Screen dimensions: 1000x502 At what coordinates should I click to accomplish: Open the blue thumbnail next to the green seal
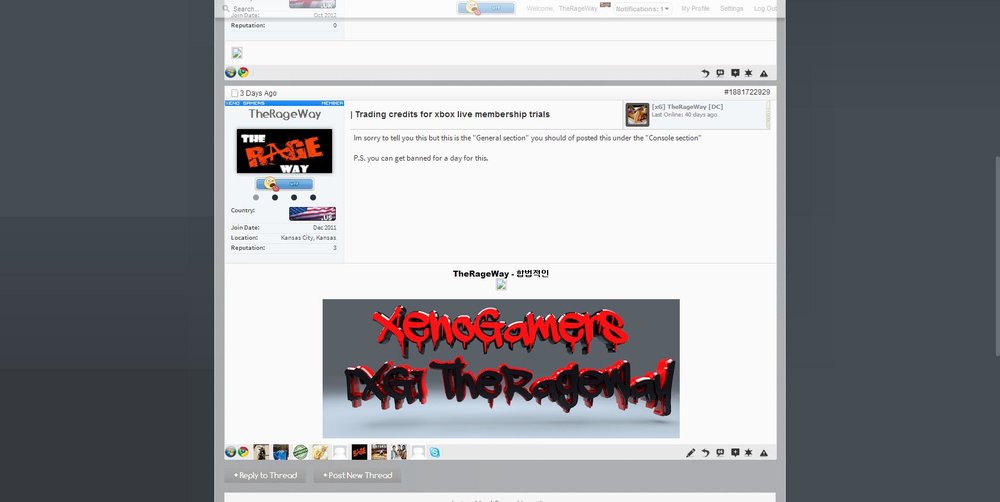pyautogui.click(x=281, y=452)
